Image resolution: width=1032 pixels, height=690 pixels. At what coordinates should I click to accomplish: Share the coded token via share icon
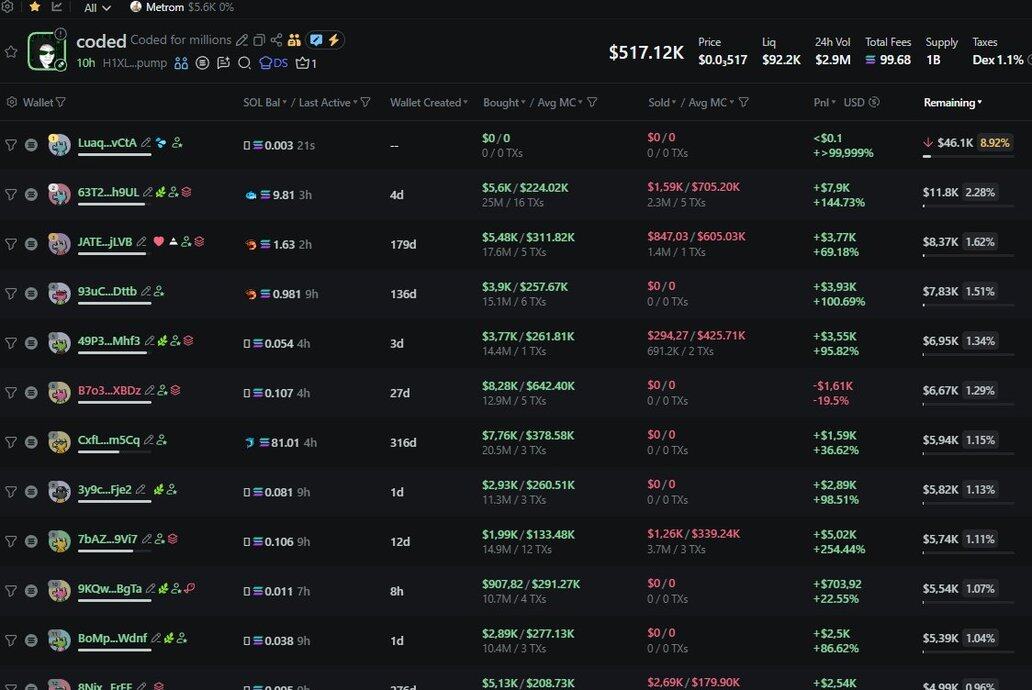[x=276, y=41]
